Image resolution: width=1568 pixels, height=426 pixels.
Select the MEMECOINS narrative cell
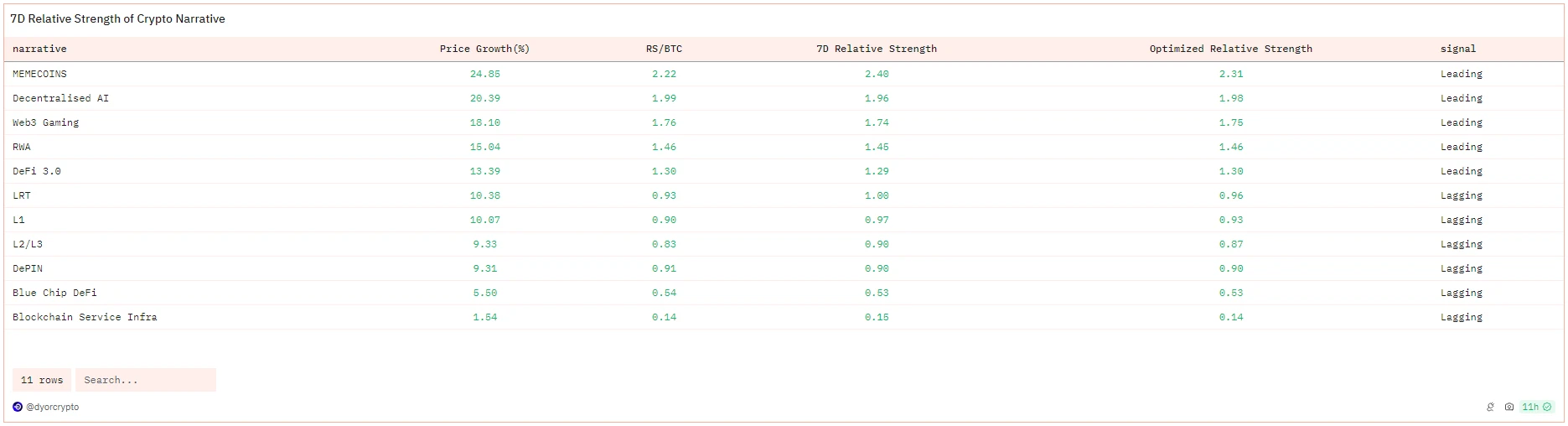tap(39, 74)
